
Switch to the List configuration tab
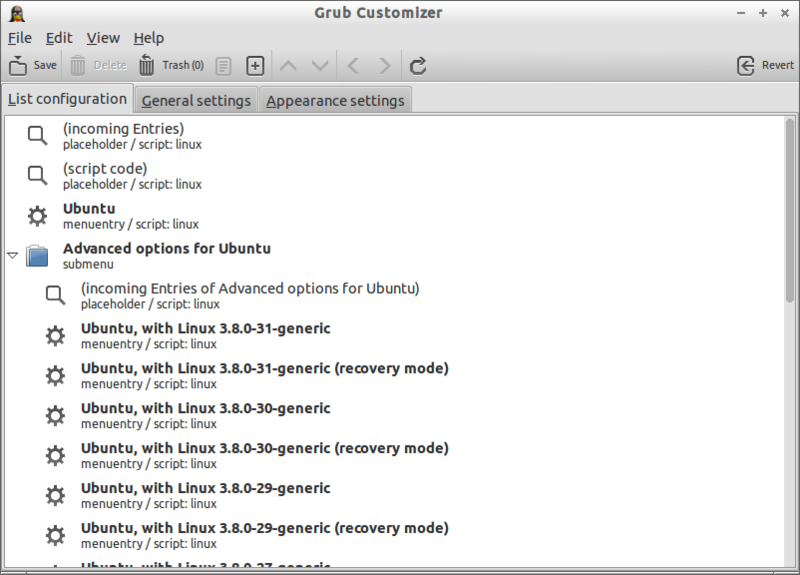[67, 98]
